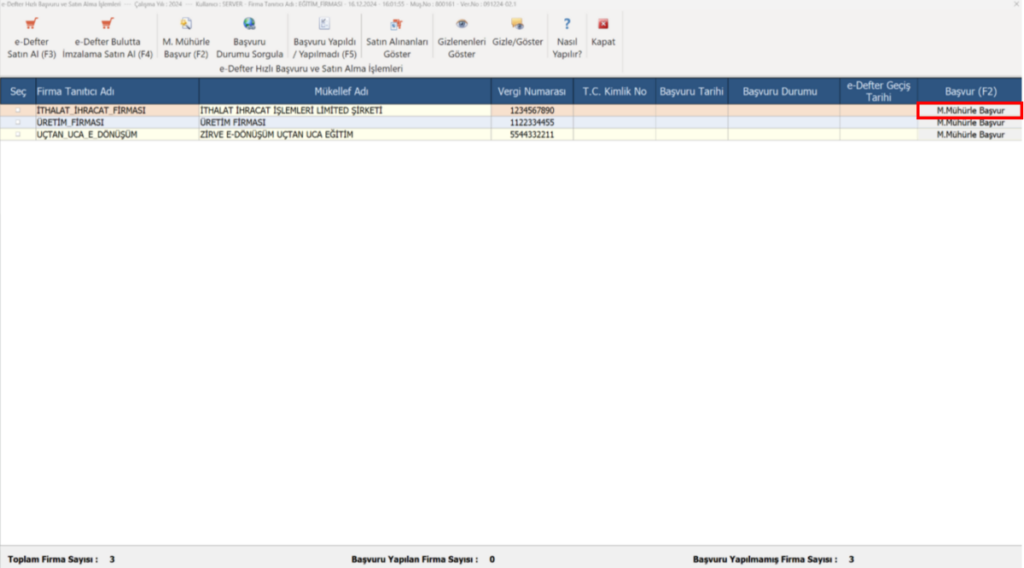Screen dimensions: 1024x568
Task: Open the Nasıl Yapılır? help icon
Action: point(567,24)
